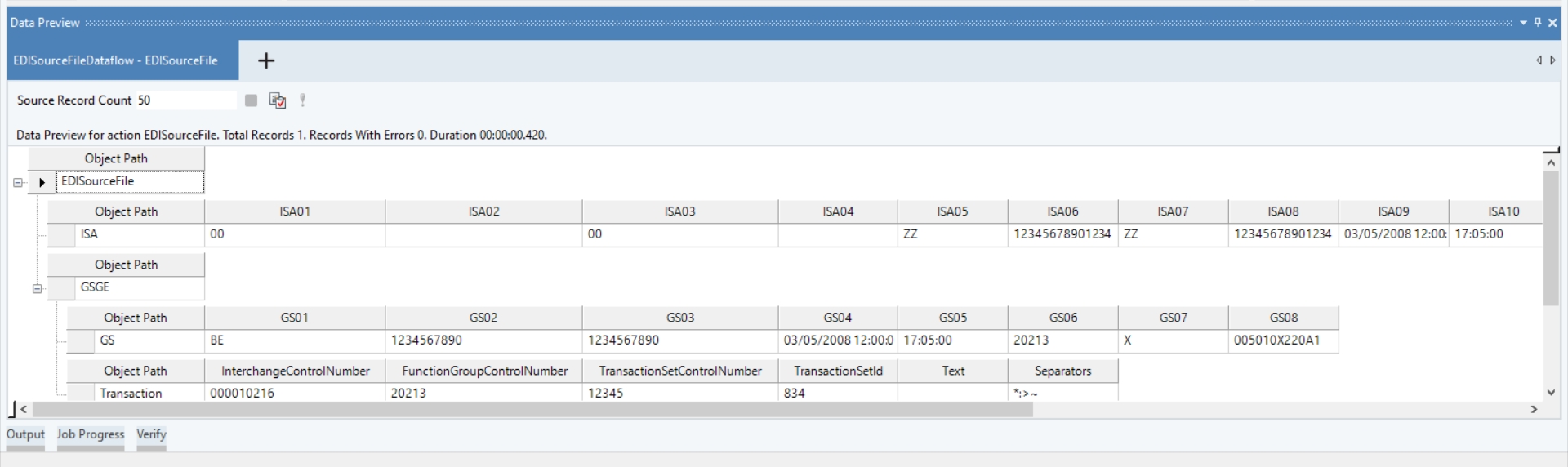The width and height of the screenshot is (1568, 467).
Task: Collapse the EDISourceFile root node
Action: pyautogui.click(x=18, y=183)
